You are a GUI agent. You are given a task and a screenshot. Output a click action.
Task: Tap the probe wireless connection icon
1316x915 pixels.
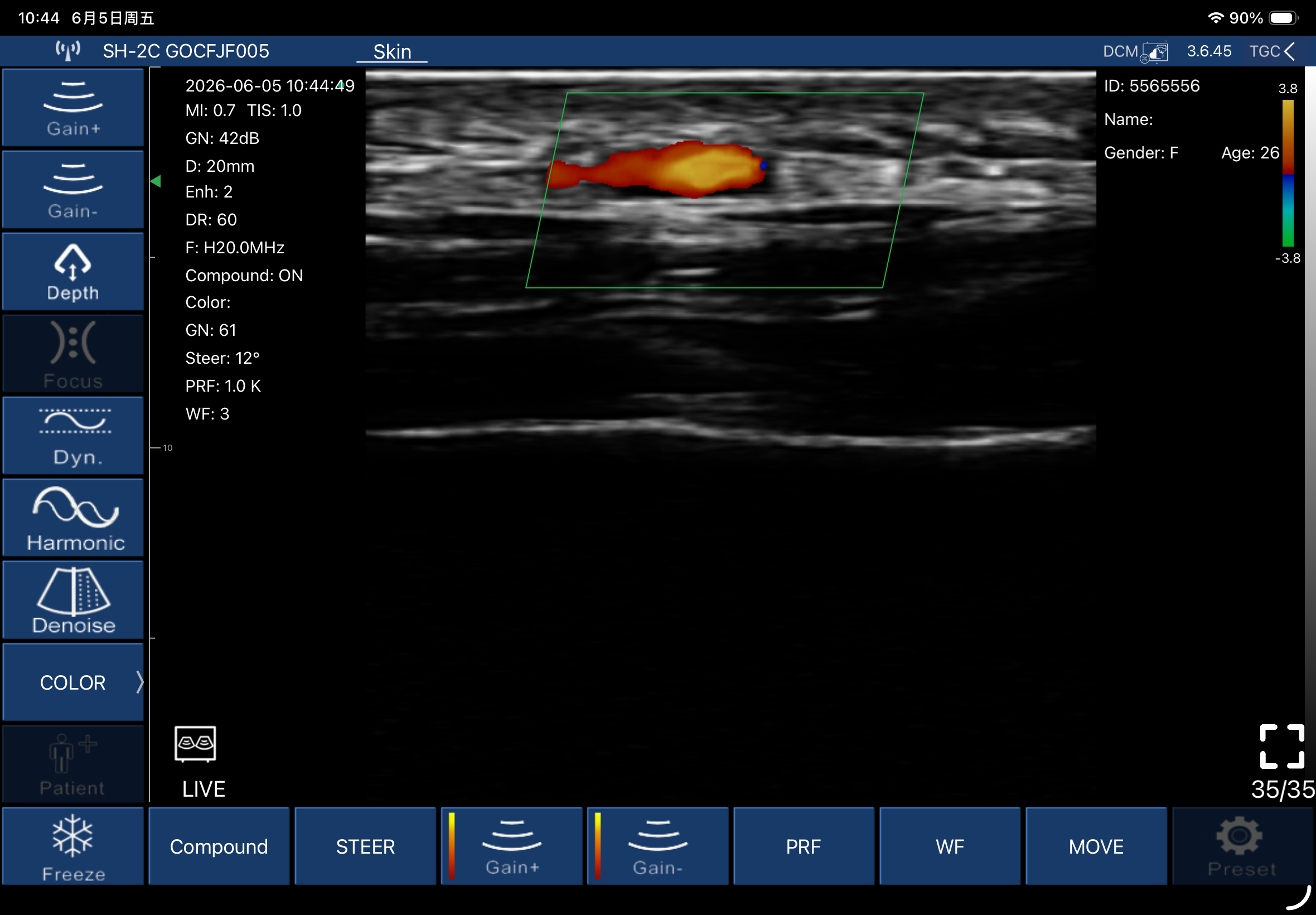pos(67,51)
